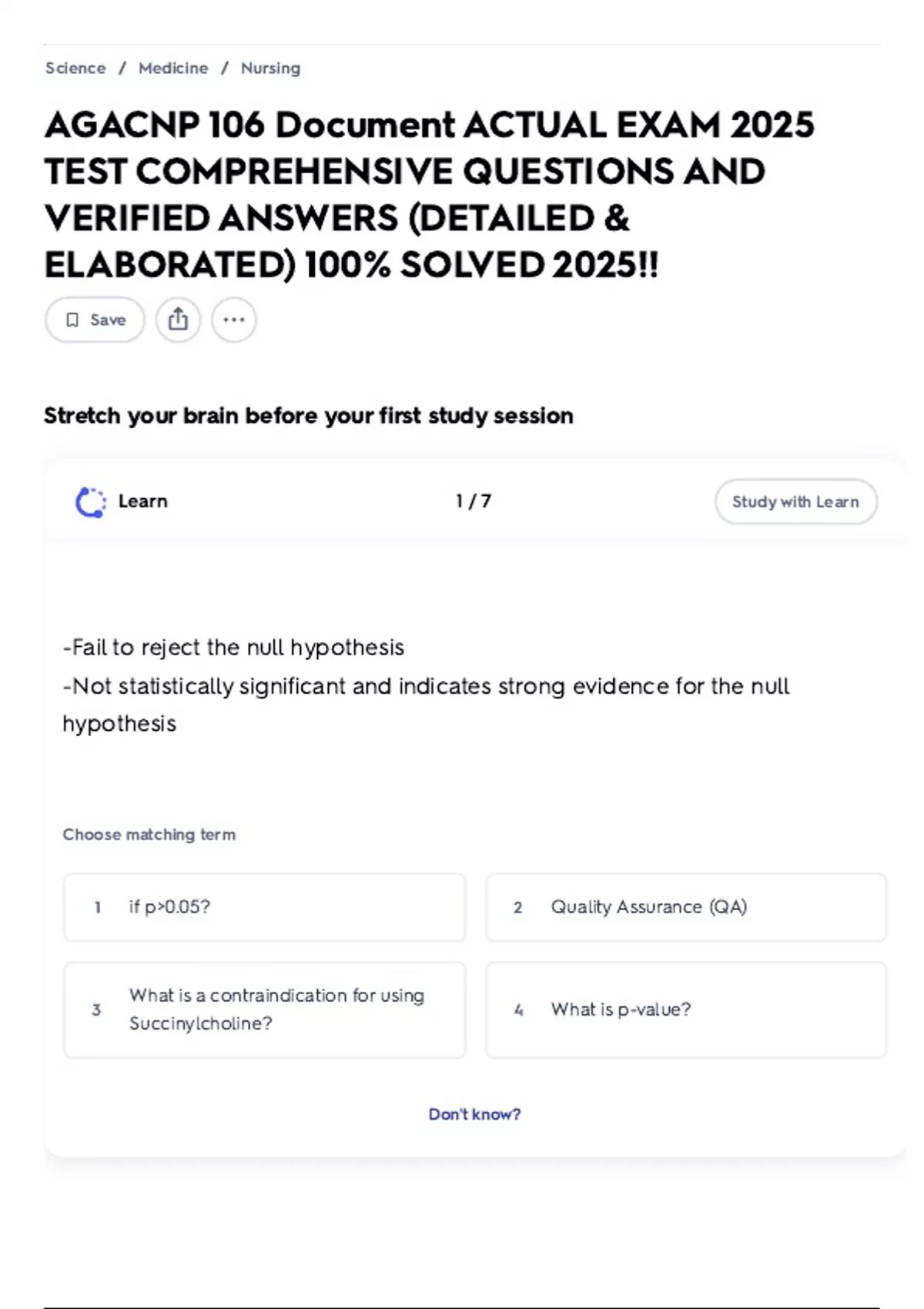
Task: Click the "Don't know?" link
Action: pyautogui.click(x=474, y=1114)
